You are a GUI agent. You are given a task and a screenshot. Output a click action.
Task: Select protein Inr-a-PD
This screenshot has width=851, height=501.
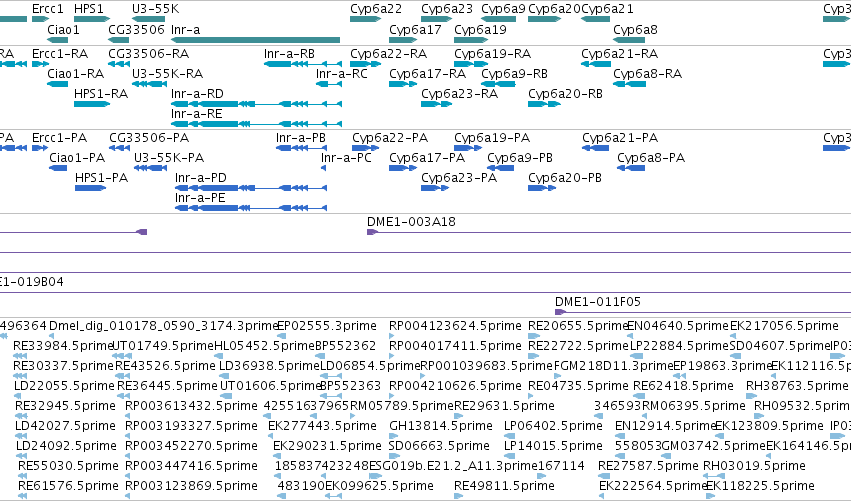click(x=201, y=177)
